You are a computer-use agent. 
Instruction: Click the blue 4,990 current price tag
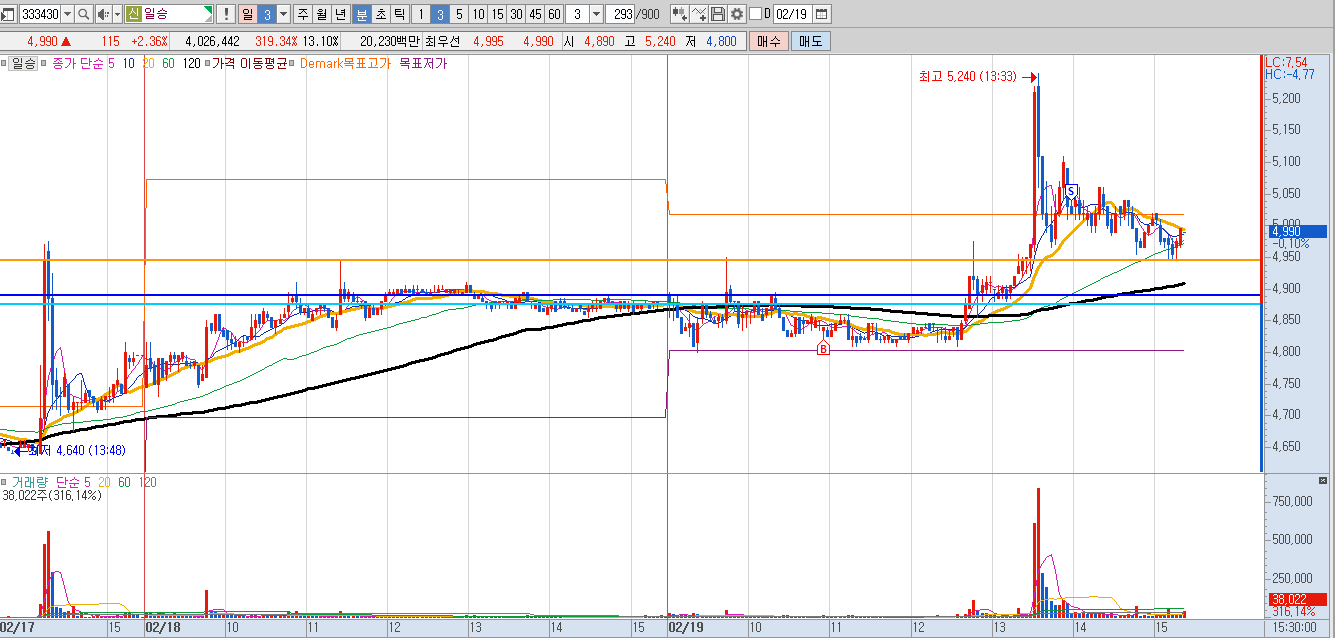pyautogui.click(x=1297, y=231)
